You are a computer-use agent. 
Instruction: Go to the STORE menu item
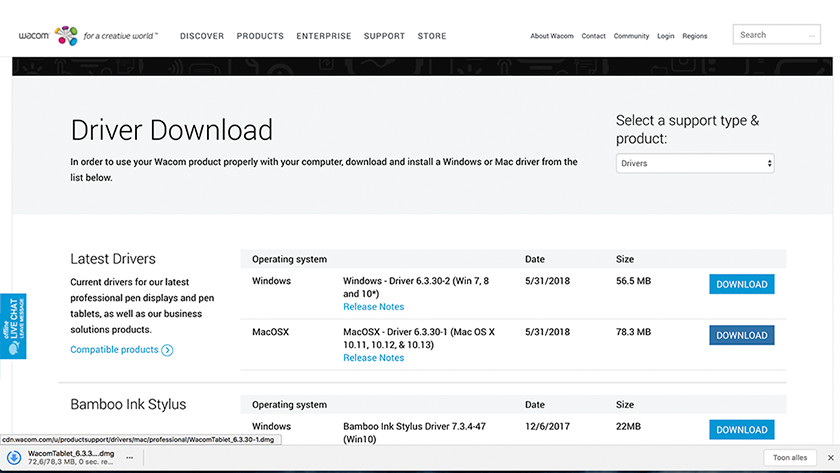(x=432, y=36)
